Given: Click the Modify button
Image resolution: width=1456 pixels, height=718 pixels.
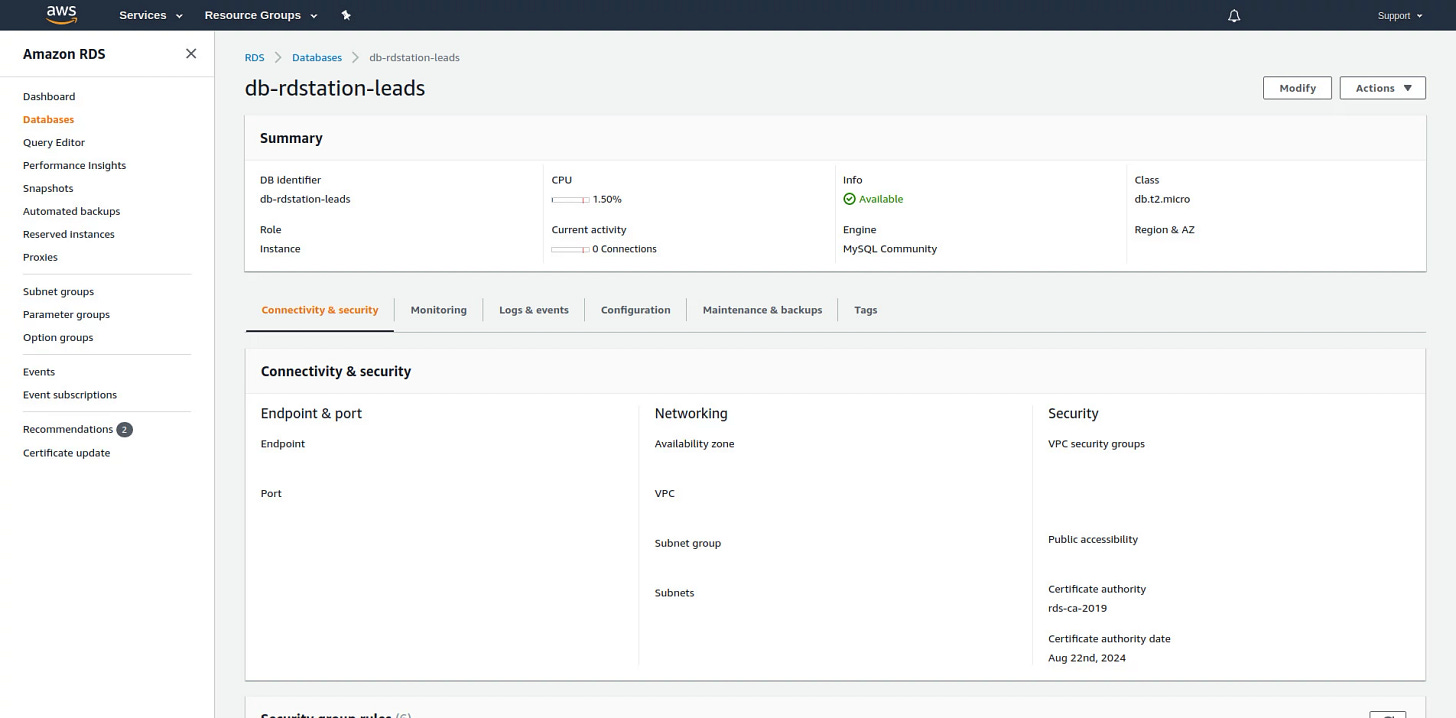Looking at the screenshot, I should (x=1297, y=87).
